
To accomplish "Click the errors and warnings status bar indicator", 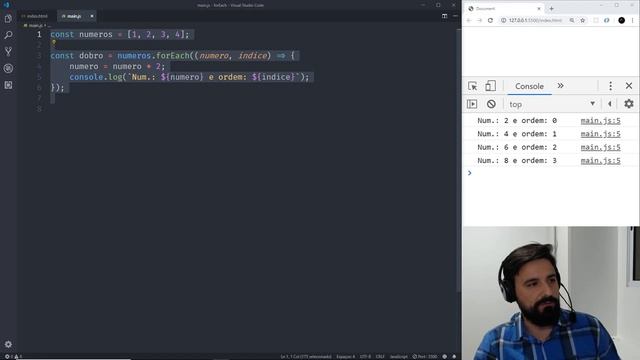I will [x=13, y=356].
